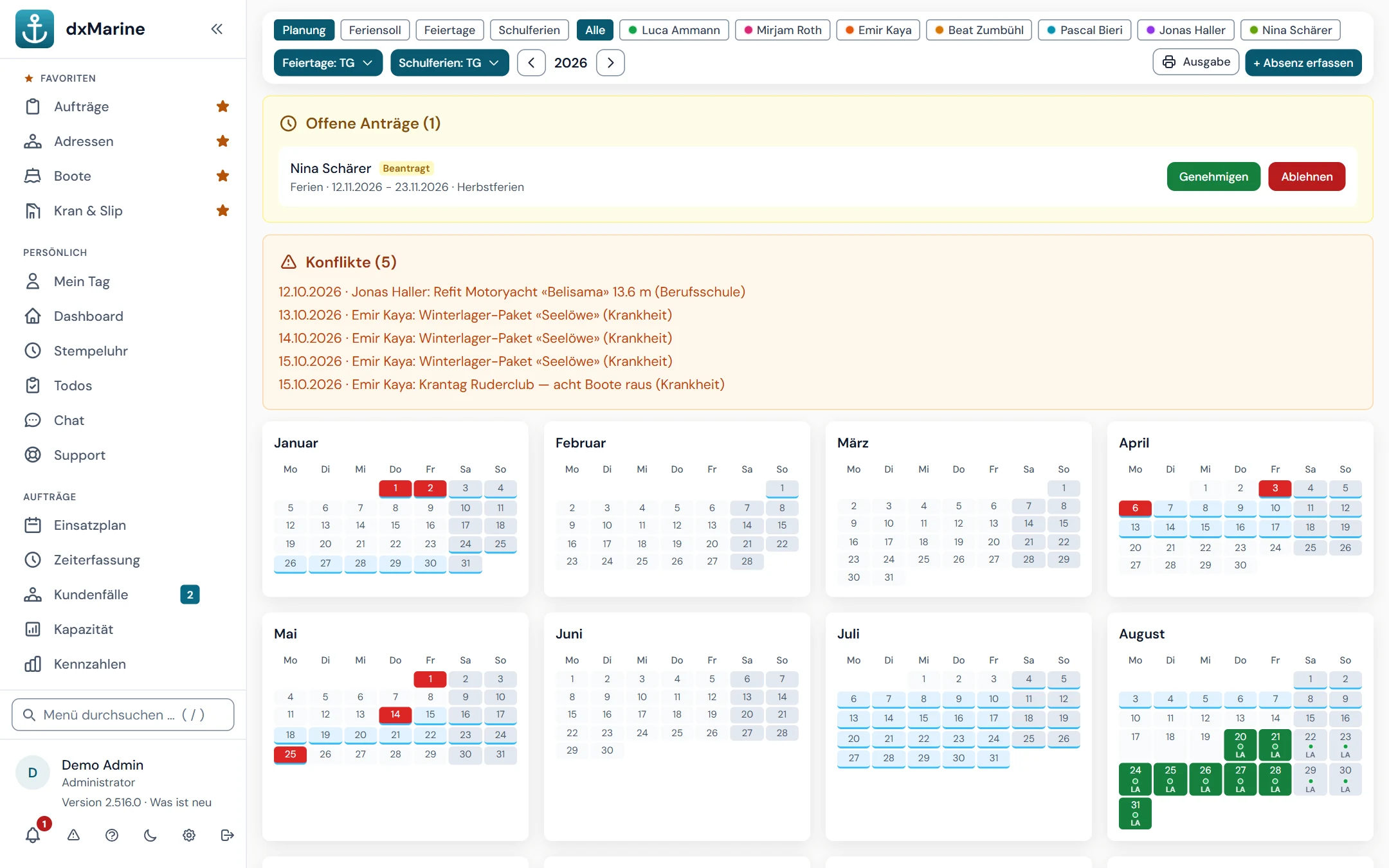Click the dxMarine anchor logo
The width and height of the screenshot is (1389, 868).
[35, 29]
